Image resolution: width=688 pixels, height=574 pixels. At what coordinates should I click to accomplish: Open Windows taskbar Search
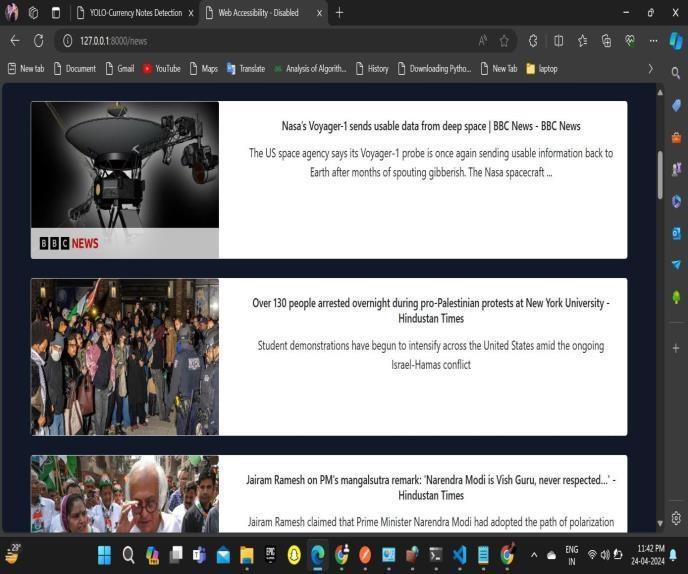(128, 555)
